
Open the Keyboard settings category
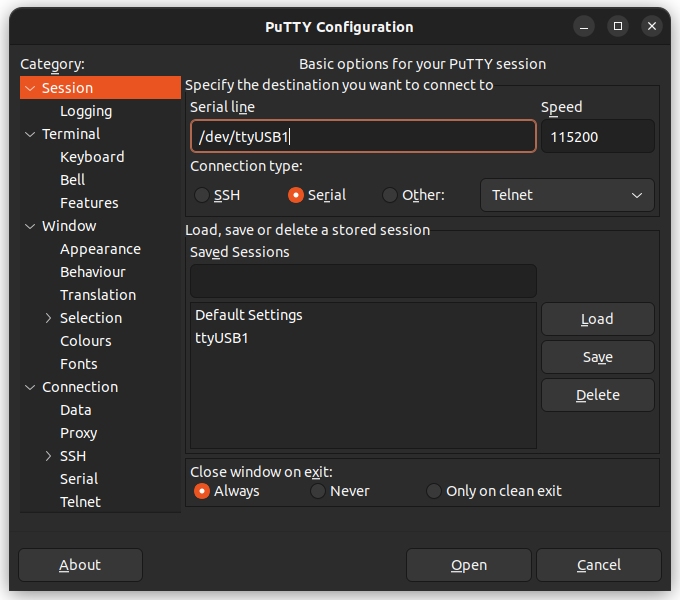coord(92,157)
